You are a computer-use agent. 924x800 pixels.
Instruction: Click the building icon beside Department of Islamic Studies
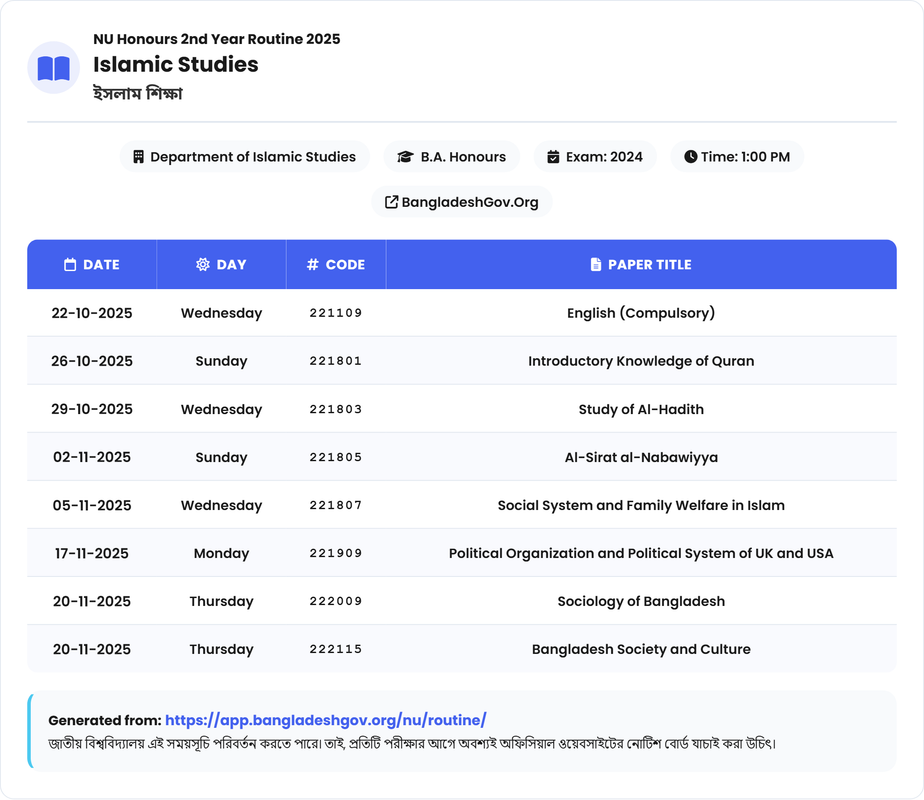coord(138,157)
